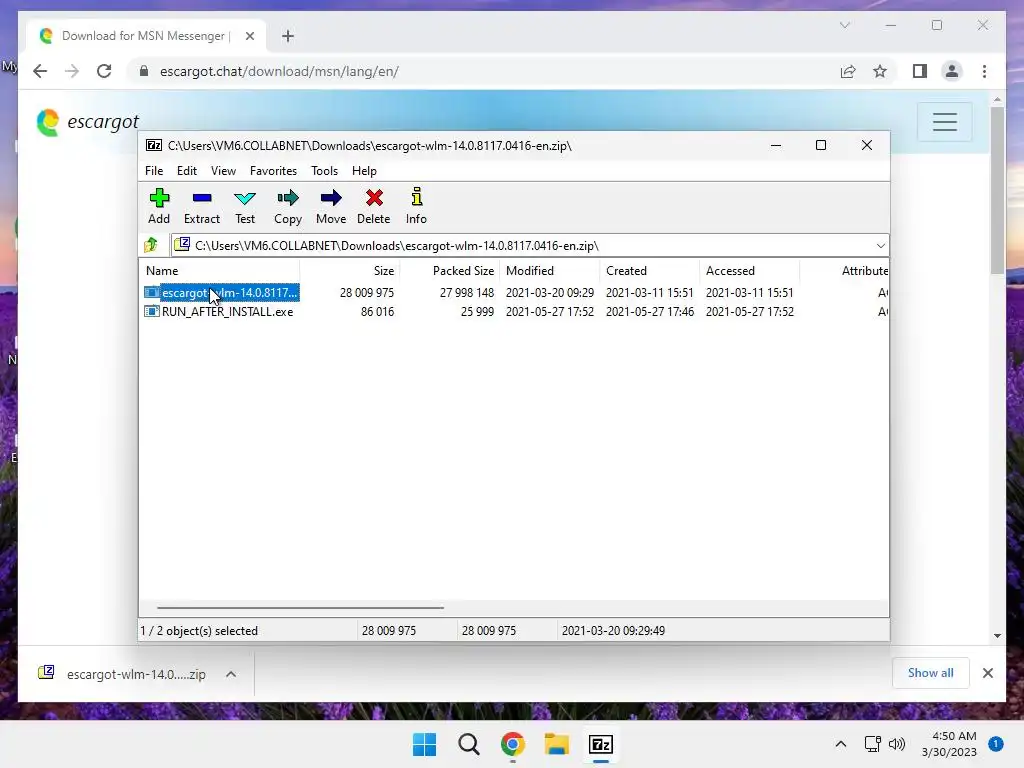The image size is (1024, 768).
Task: Click the Move toolbar icon
Action: point(331,206)
